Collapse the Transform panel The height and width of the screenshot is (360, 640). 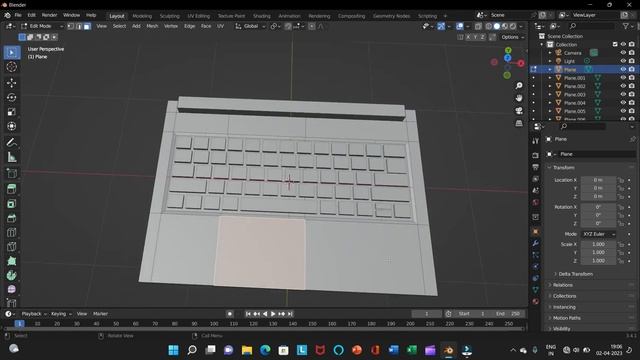[564, 168]
